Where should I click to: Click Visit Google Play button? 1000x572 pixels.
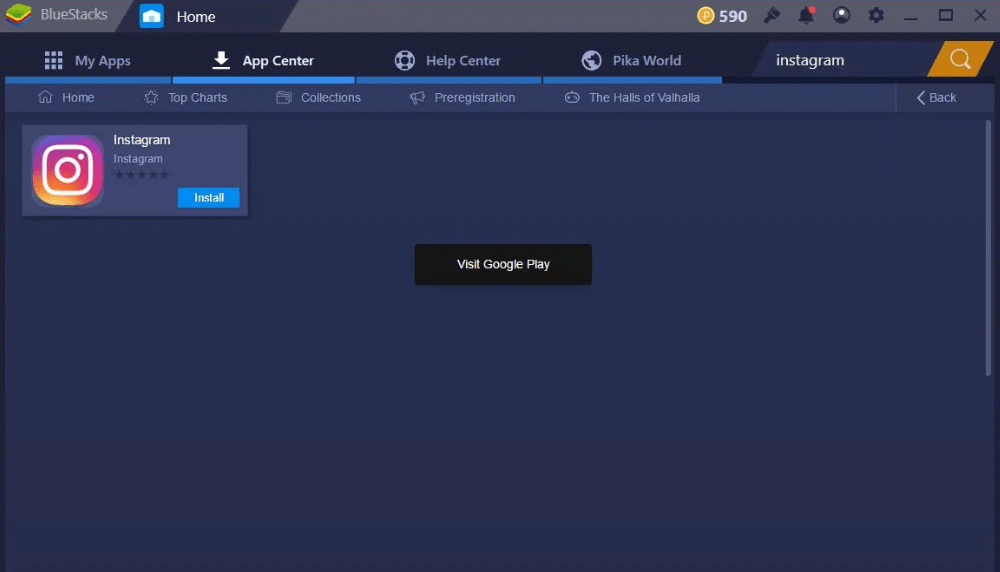pos(503,264)
